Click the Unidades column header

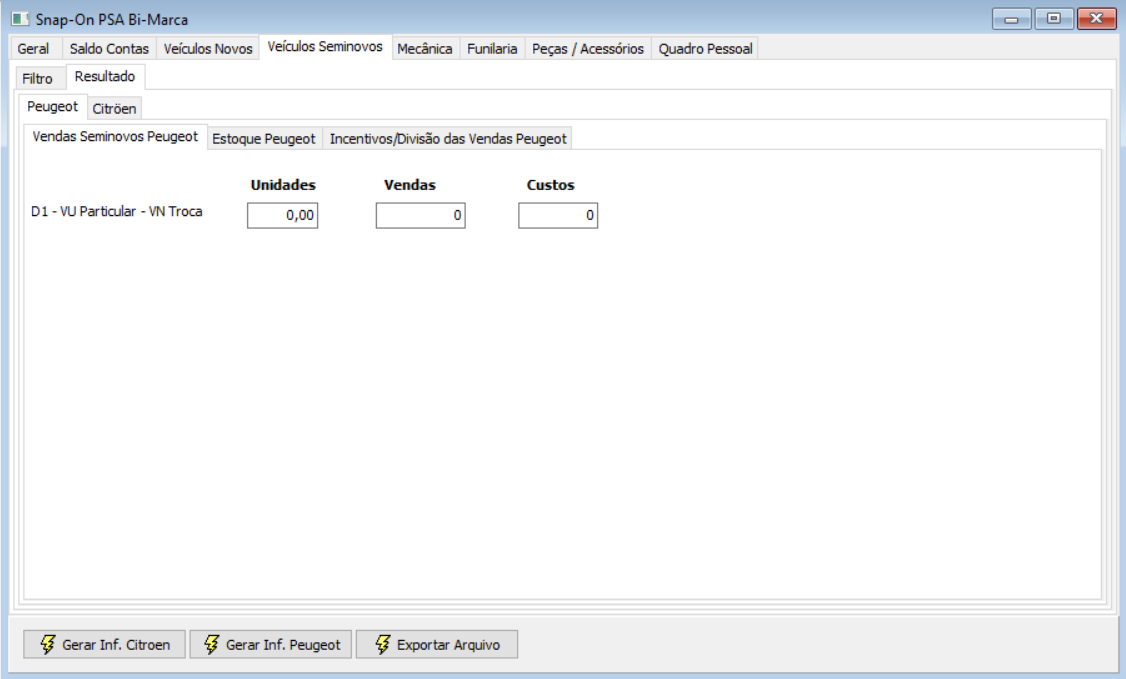point(283,185)
